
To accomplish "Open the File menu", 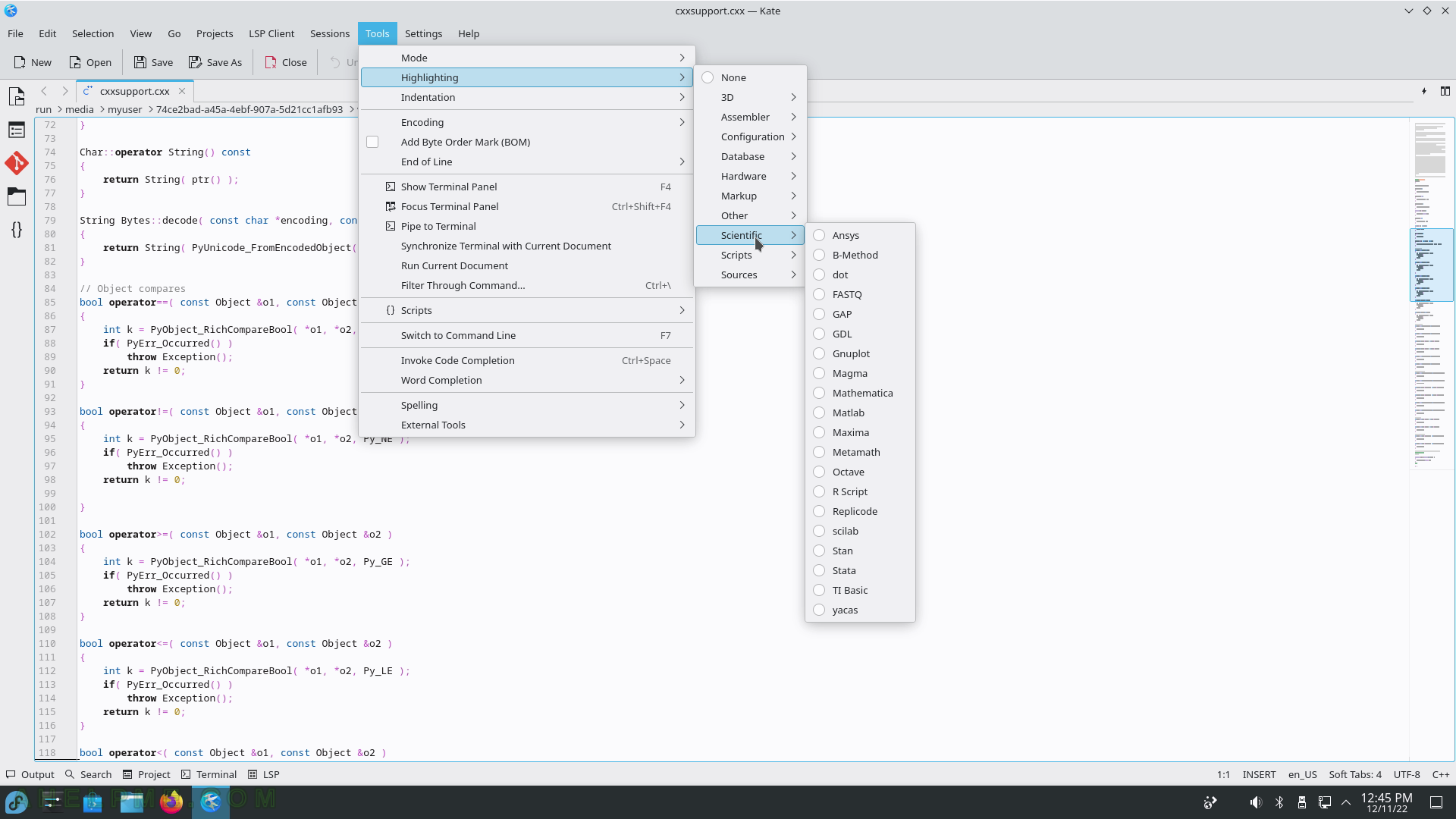I will [x=15, y=33].
